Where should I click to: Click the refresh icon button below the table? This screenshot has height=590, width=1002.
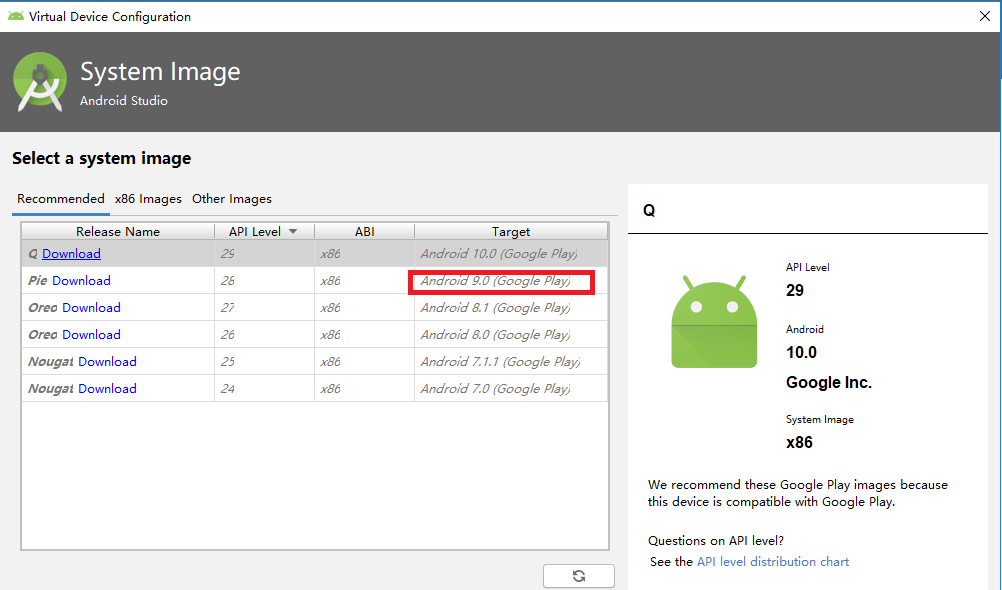point(578,576)
